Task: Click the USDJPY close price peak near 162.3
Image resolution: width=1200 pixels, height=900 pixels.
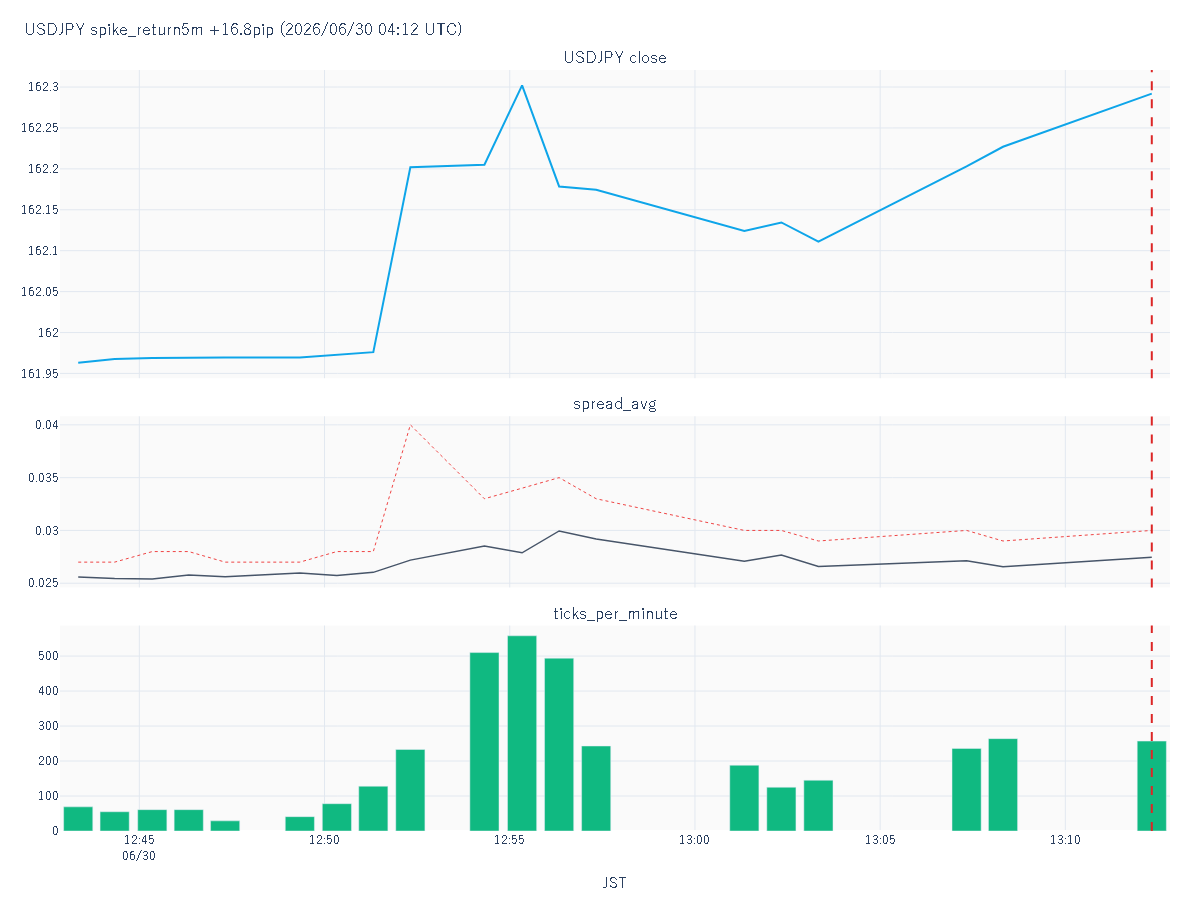Action: click(522, 85)
